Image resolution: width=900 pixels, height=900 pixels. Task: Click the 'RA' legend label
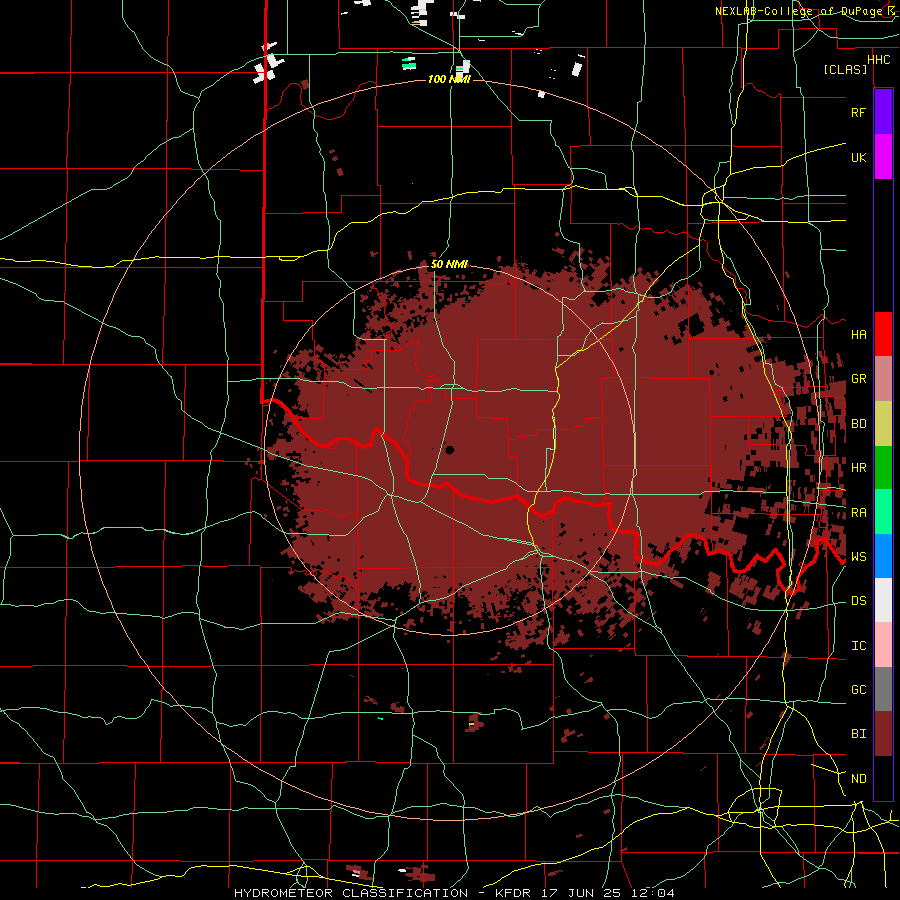tap(858, 513)
